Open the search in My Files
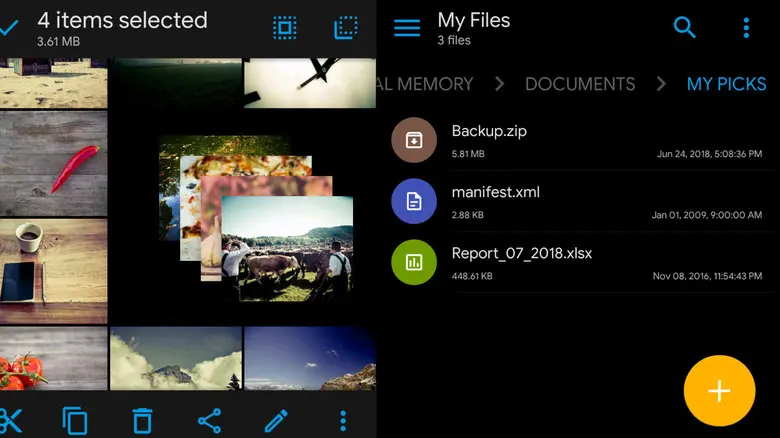 pos(685,27)
